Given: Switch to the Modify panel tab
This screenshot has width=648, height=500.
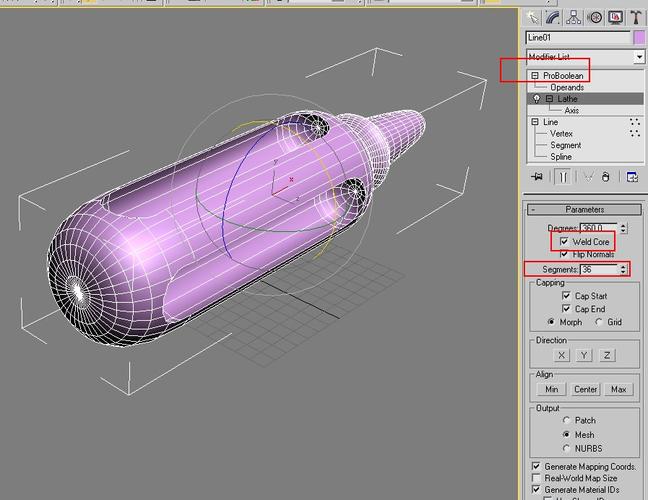Looking at the screenshot, I should point(553,18).
